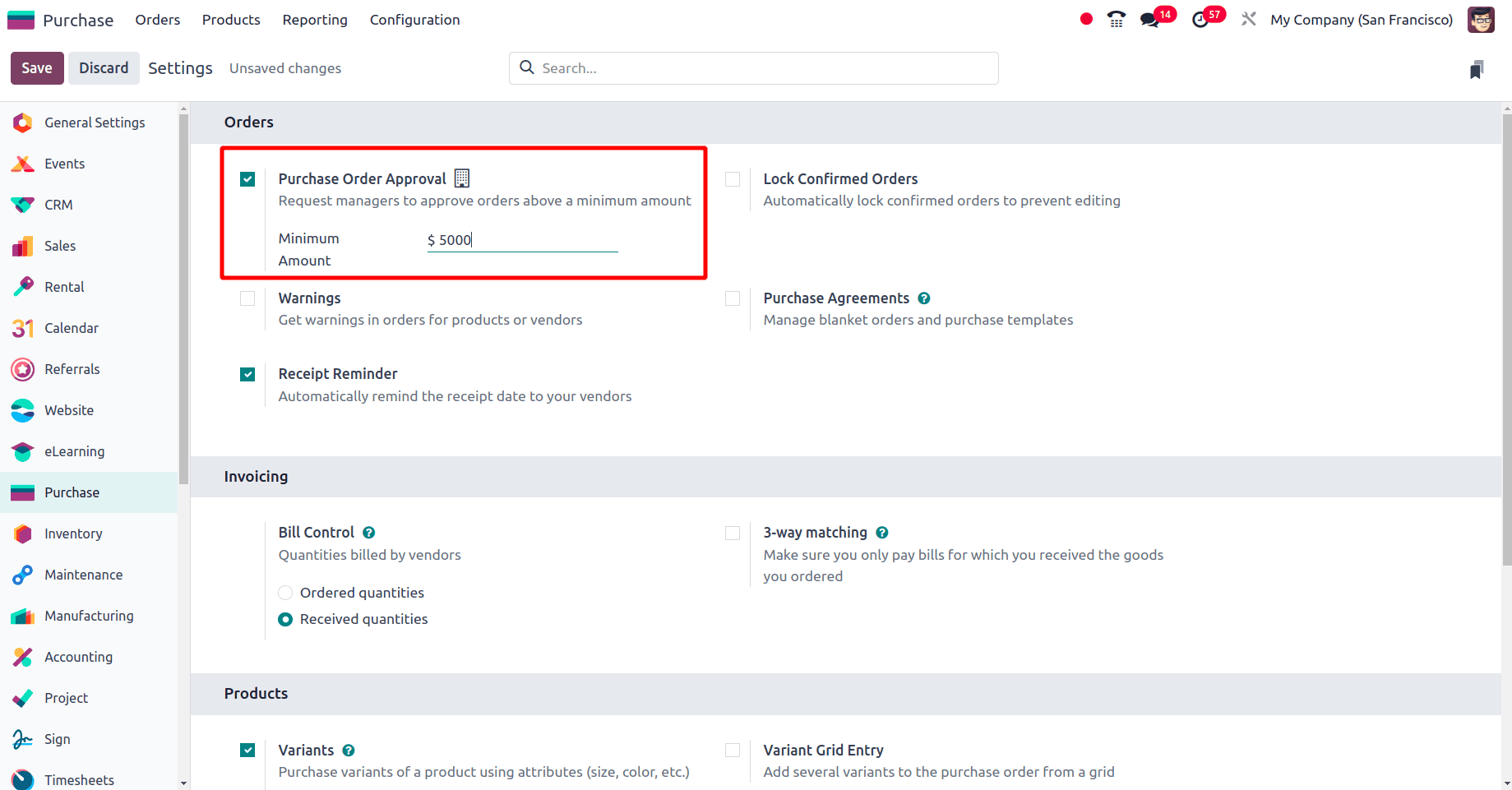
Task: Open the Orders menu
Action: (158, 20)
